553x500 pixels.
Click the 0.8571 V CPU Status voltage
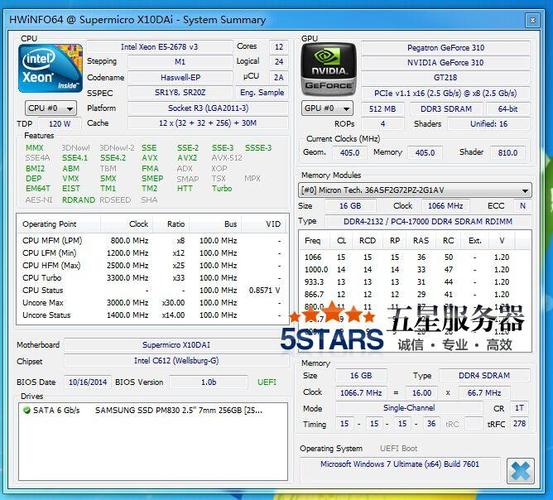point(265,290)
